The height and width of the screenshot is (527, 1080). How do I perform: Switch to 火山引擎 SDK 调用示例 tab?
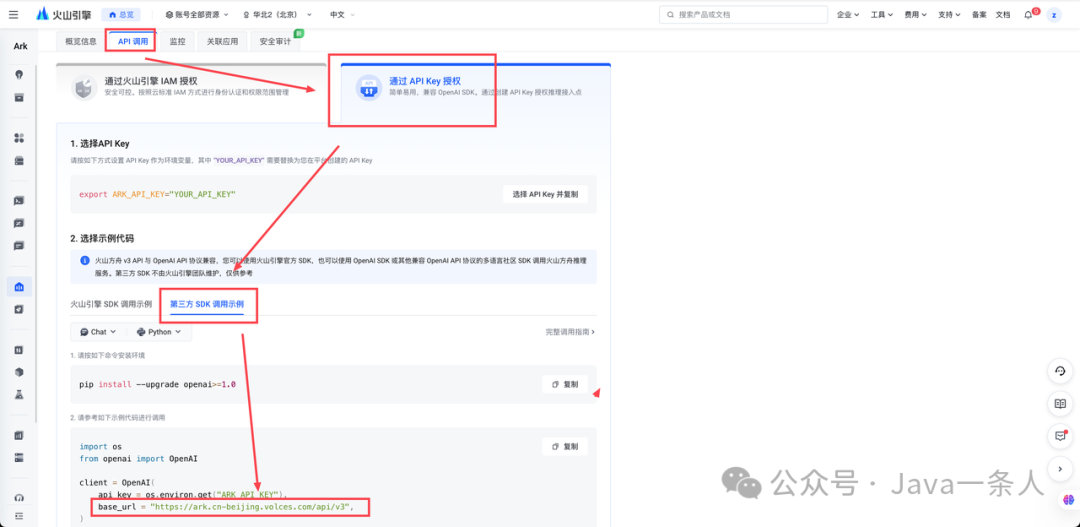coord(111,303)
